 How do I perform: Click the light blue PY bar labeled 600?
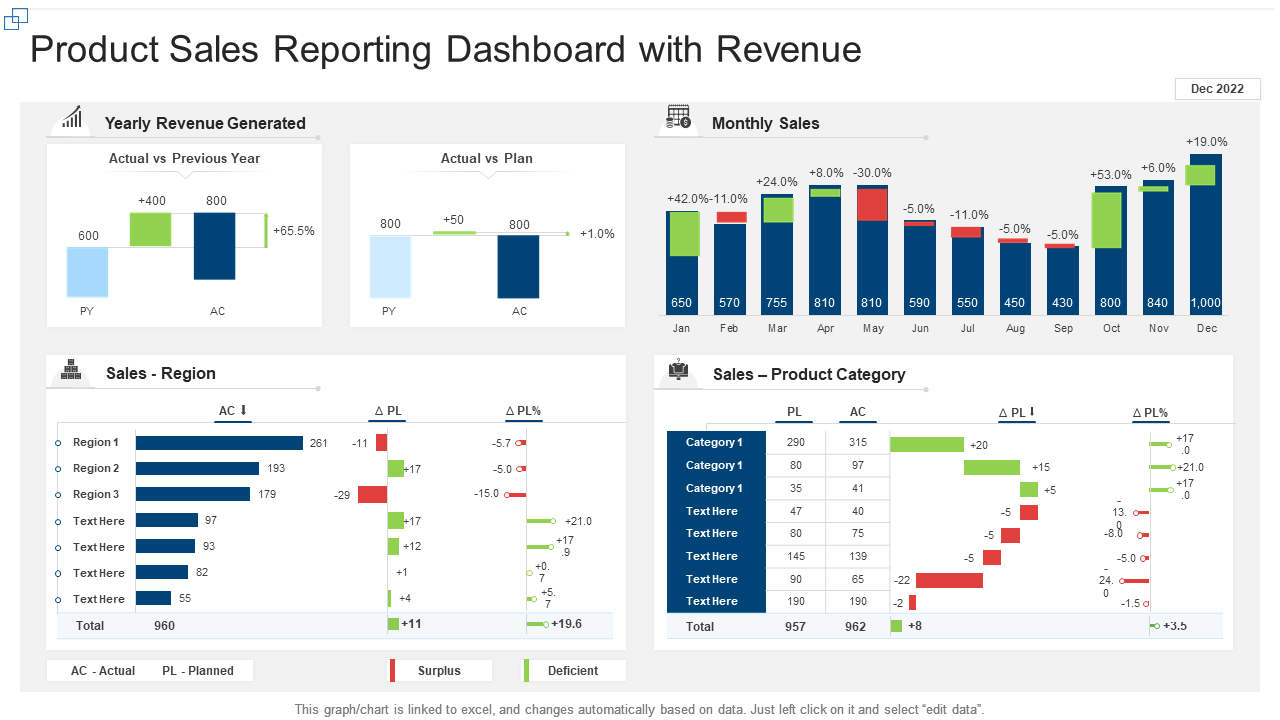[x=88, y=272]
